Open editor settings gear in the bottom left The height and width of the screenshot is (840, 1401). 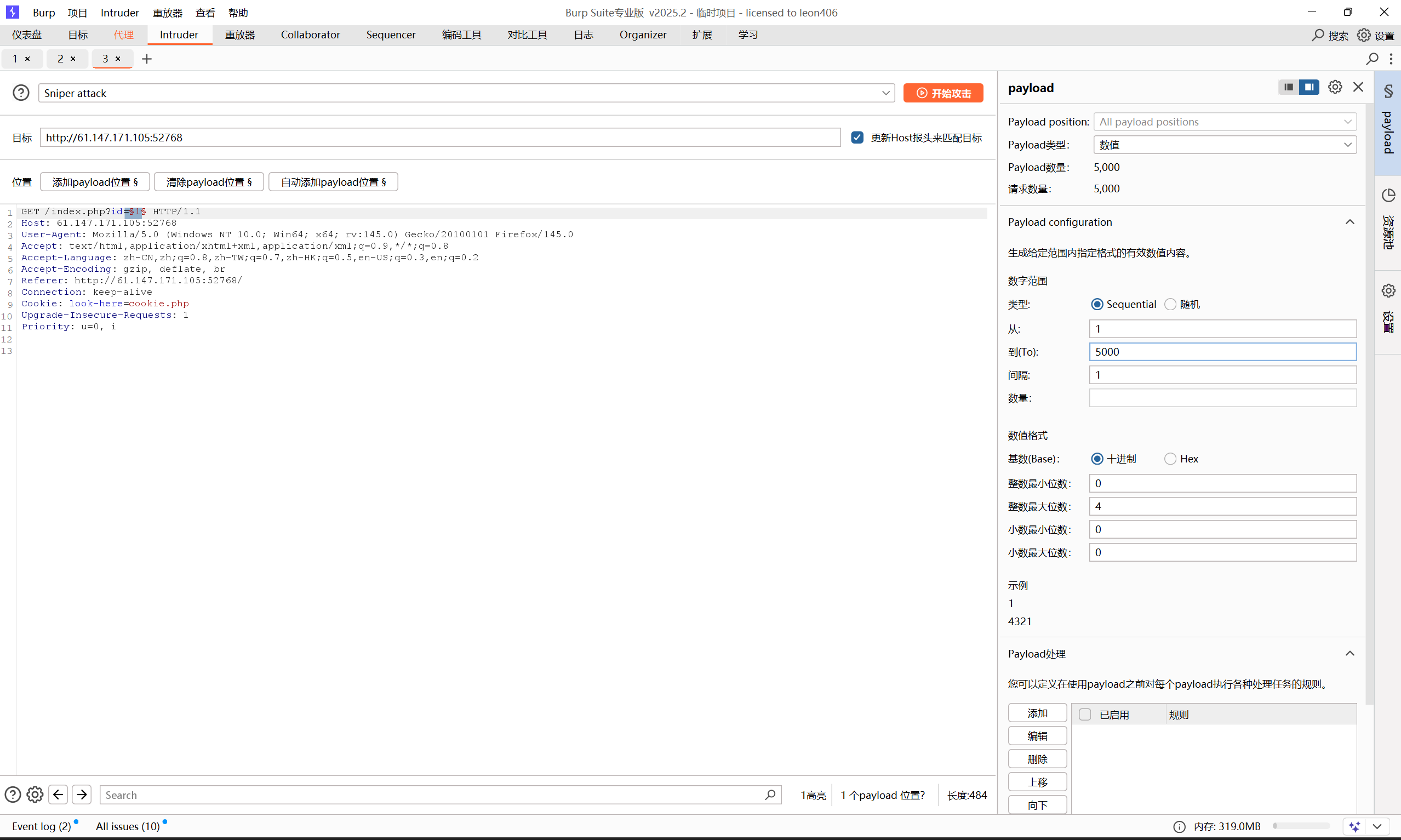(35, 795)
